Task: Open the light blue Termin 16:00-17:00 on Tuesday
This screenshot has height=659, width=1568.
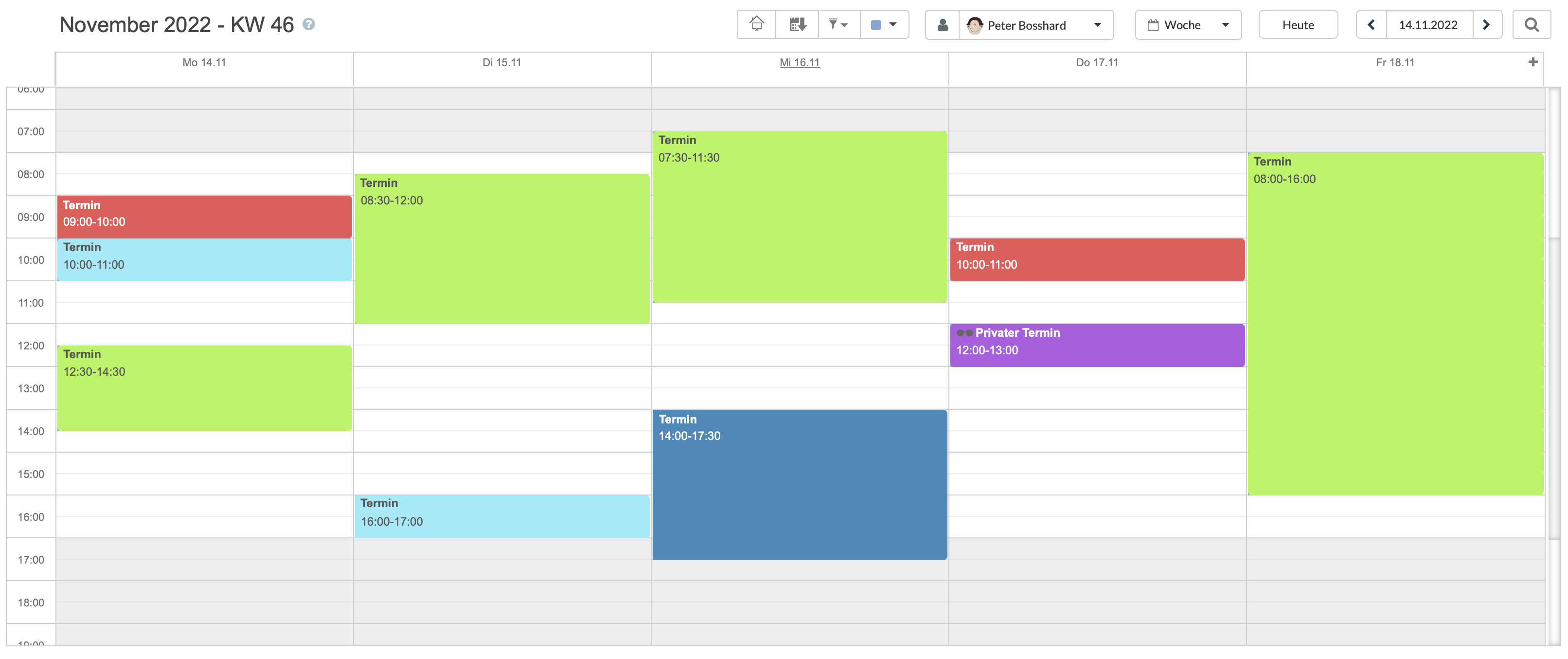Action: pos(502,516)
